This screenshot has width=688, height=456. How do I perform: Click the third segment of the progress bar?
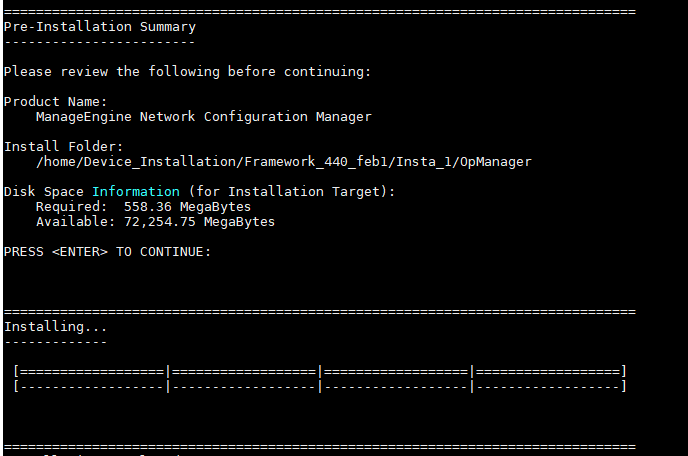pos(395,372)
